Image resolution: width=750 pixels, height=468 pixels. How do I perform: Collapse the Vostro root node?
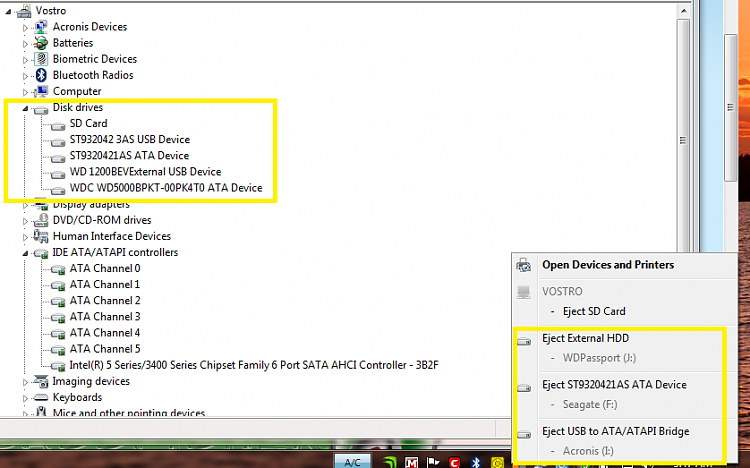click(x=8, y=12)
